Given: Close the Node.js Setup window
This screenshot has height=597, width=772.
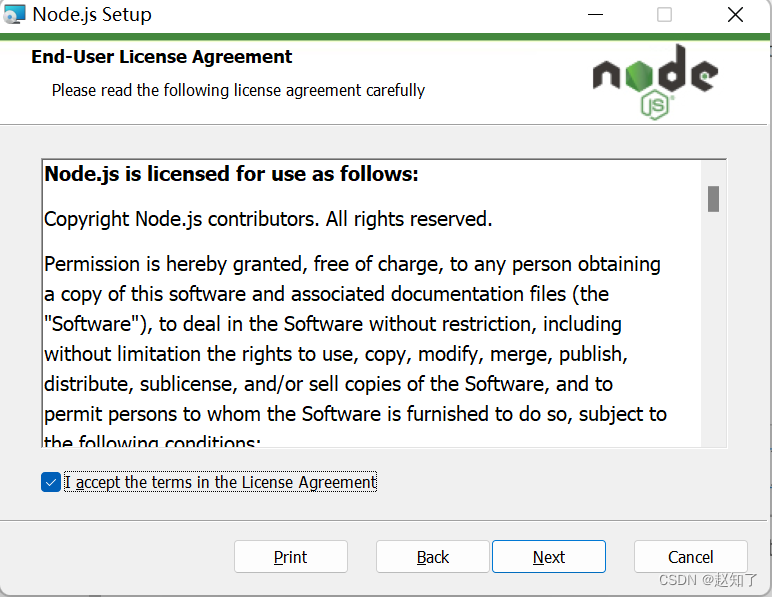Looking at the screenshot, I should tap(735, 15).
